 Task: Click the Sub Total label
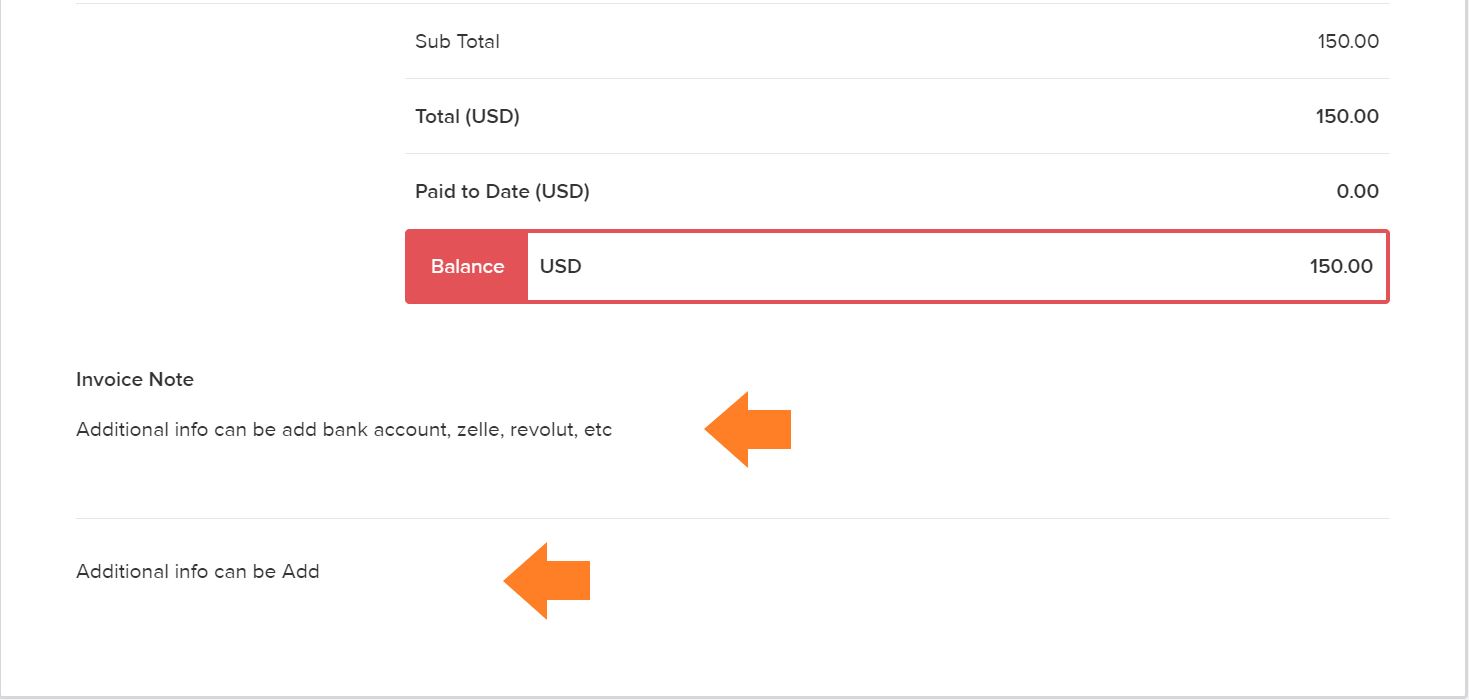point(457,42)
